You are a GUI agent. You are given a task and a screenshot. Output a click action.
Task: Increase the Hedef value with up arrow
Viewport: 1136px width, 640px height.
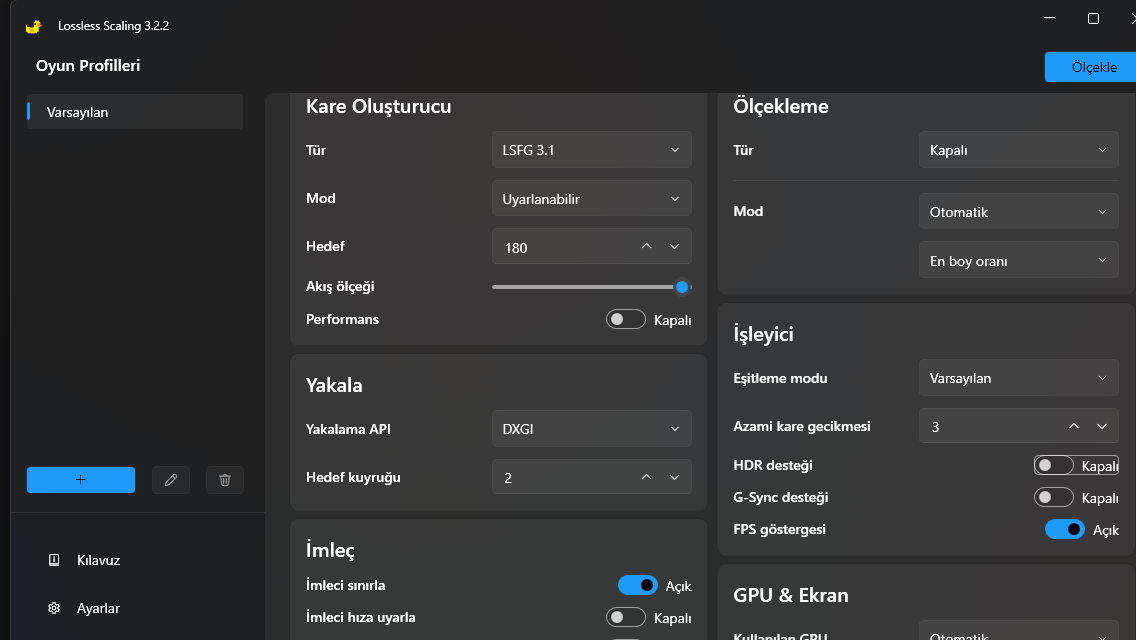(x=646, y=246)
